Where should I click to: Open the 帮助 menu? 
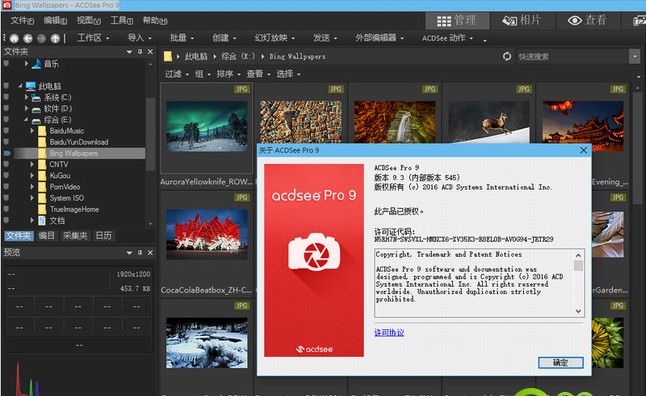[155, 21]
